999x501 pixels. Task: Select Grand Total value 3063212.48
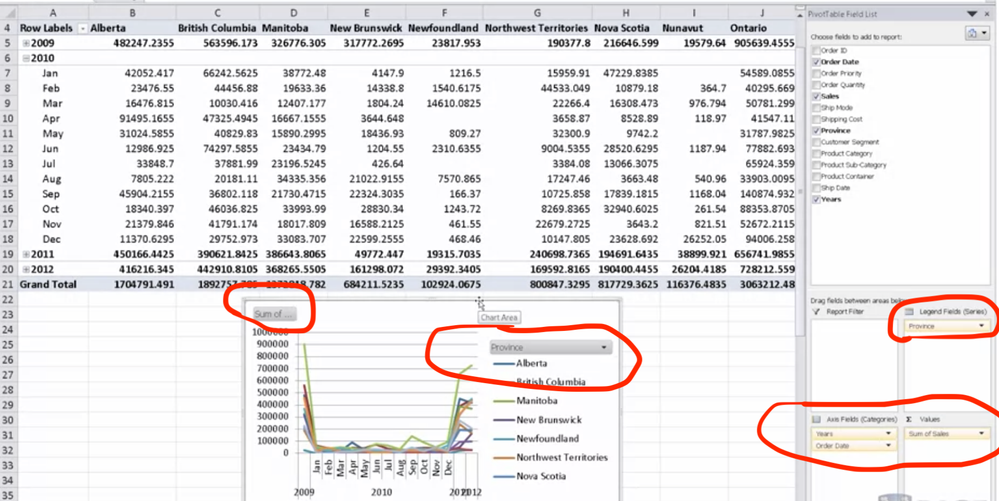(762, 284)
